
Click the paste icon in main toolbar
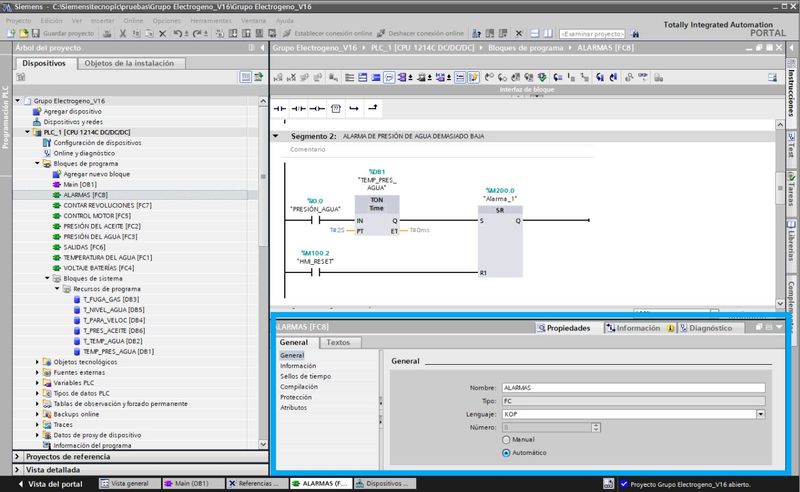point(149,34)
